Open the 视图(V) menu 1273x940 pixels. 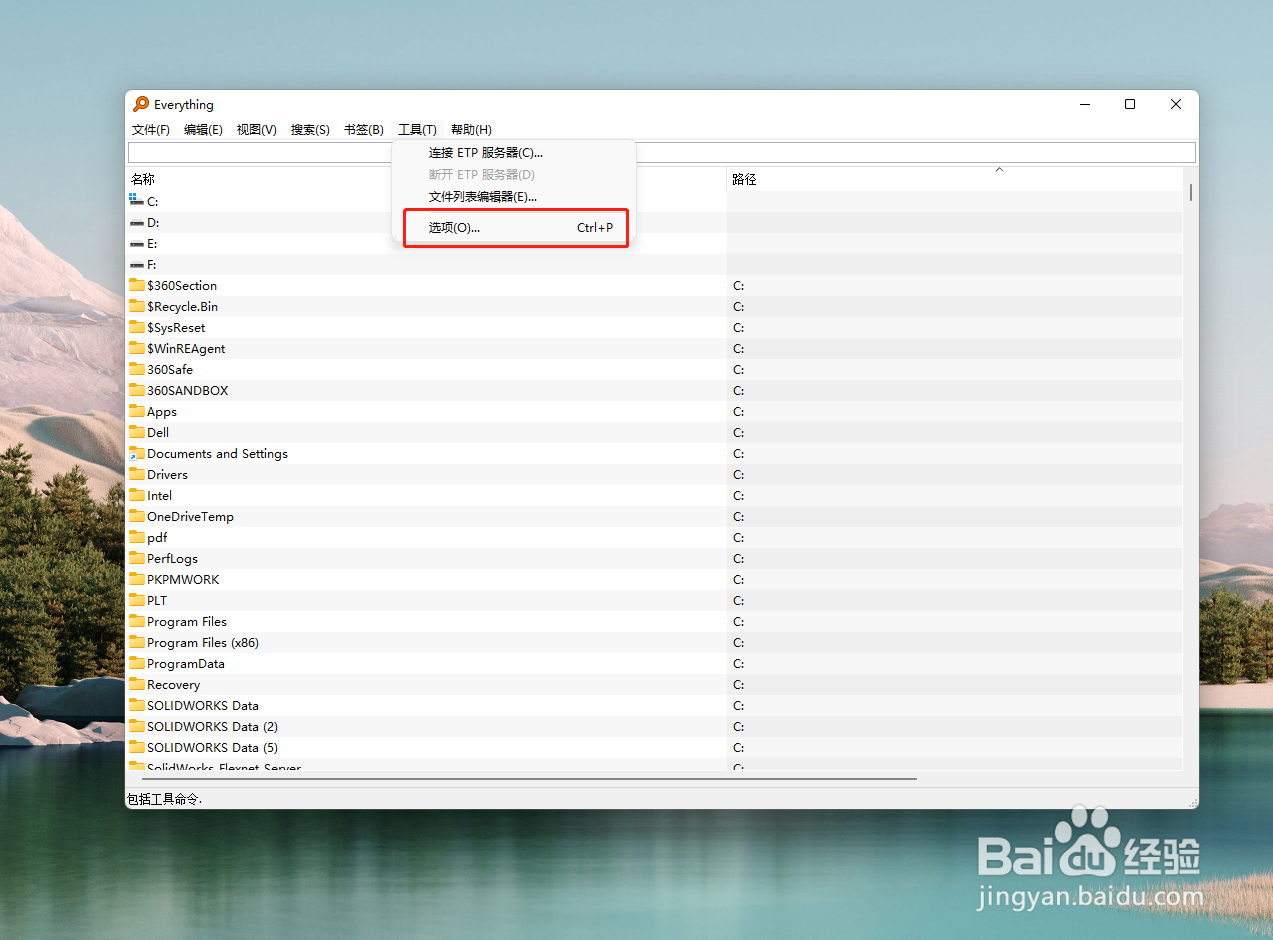click(x=256, y=130)
